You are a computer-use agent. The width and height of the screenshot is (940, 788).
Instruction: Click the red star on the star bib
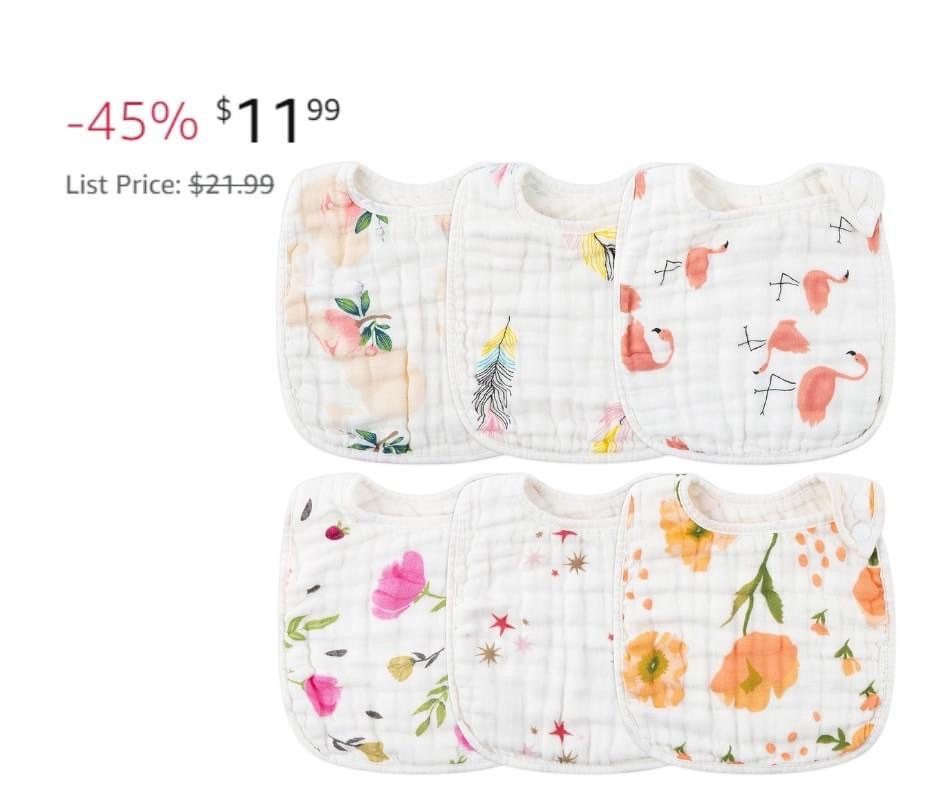pos(502,624)
